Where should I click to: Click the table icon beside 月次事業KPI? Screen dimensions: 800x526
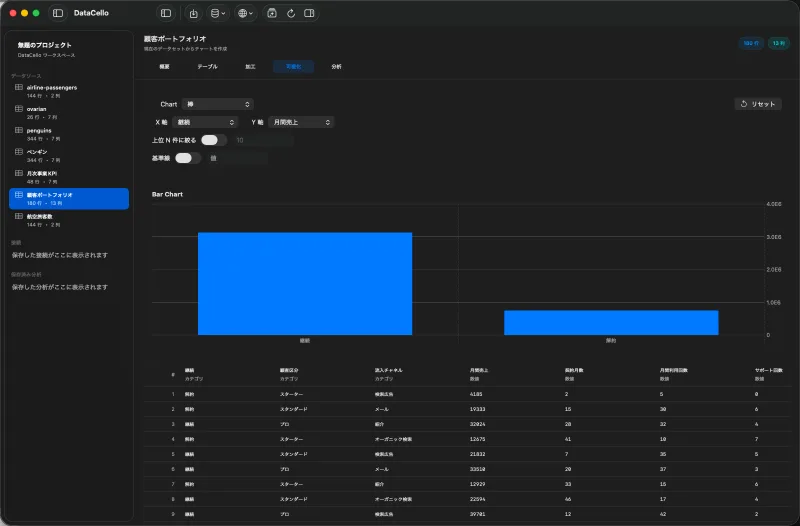pos(19,173)
